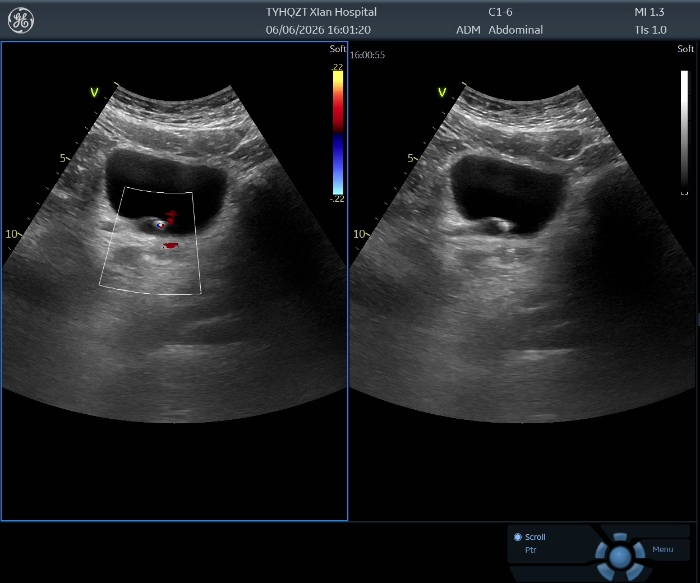
Task: Click the C1-6 probe label
Action: pyautogui.click(x=500, y=12)
